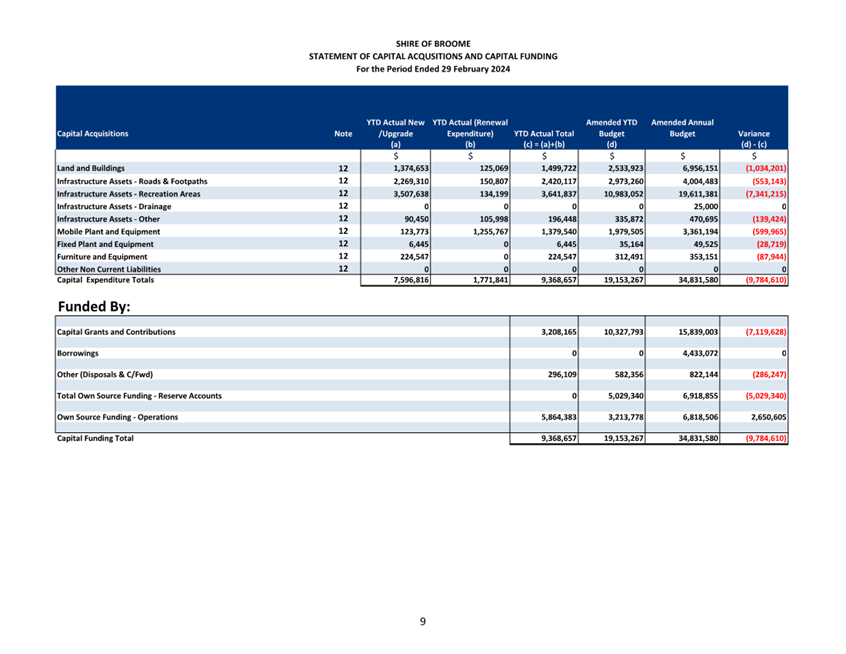
Task: Select total Renewal Expenditure value 1,771,841
Action: click(490, 280)
